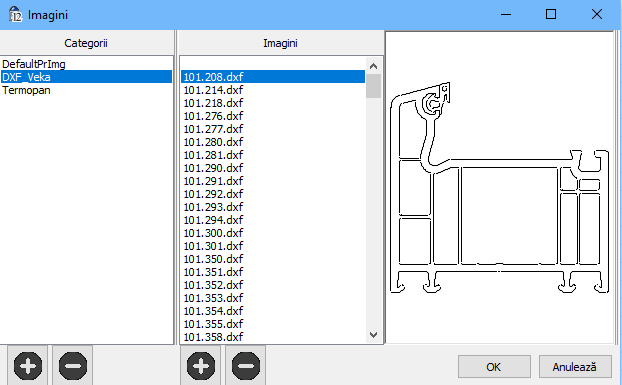Cancel dialog with Anulează button
Viewport: 622px width, 385px height.
575,367
